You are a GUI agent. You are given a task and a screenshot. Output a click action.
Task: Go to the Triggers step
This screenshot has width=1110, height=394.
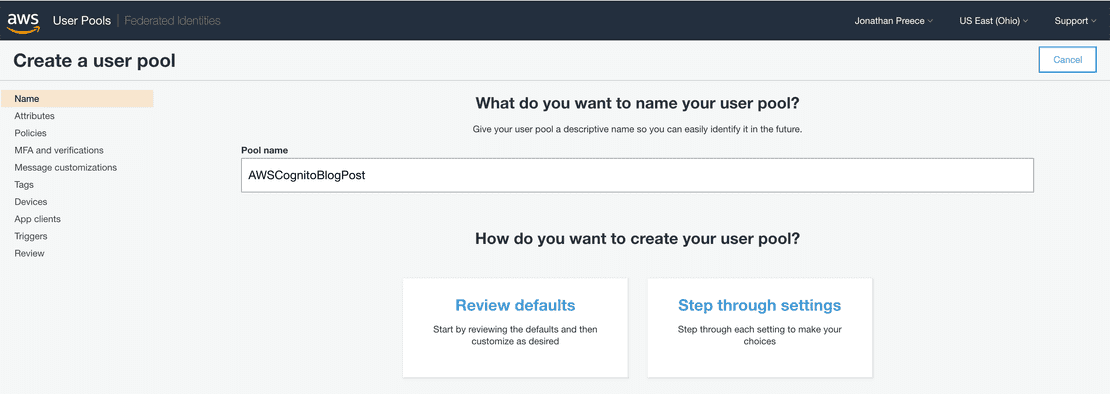pos(31,236)
